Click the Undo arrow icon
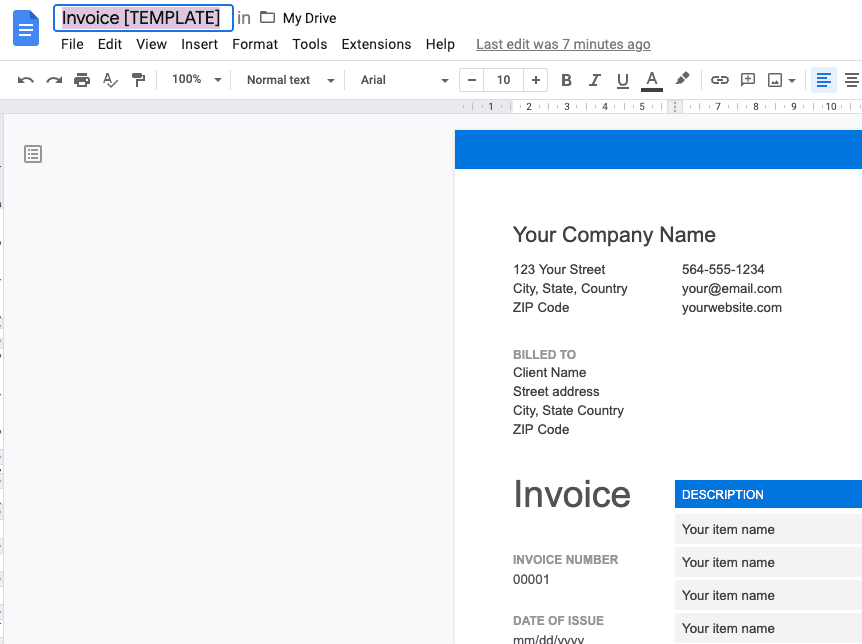This screenshot has width=862, height=644. coord(26,80)
